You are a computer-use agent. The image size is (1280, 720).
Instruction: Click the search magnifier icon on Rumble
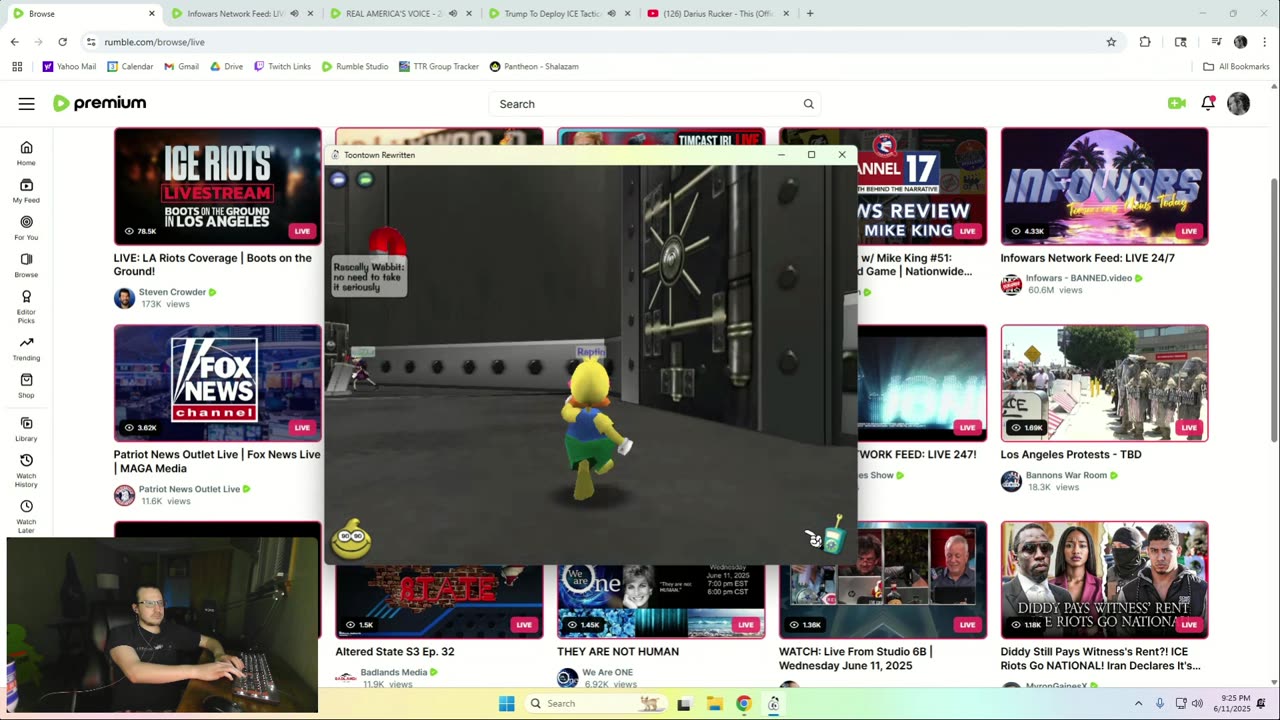pos(808,104)
